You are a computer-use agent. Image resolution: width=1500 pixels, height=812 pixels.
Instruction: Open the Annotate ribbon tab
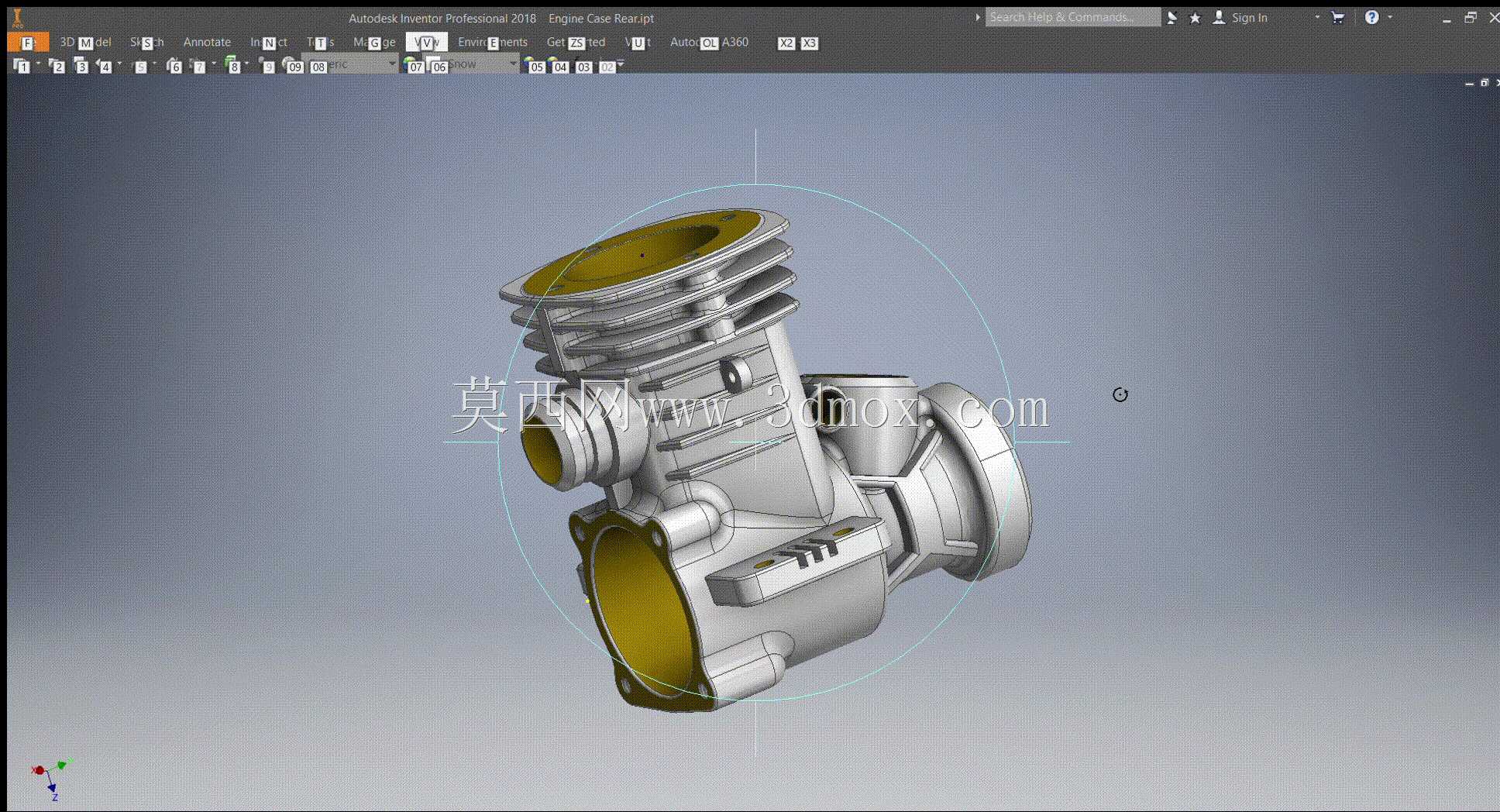coord(207,42)
